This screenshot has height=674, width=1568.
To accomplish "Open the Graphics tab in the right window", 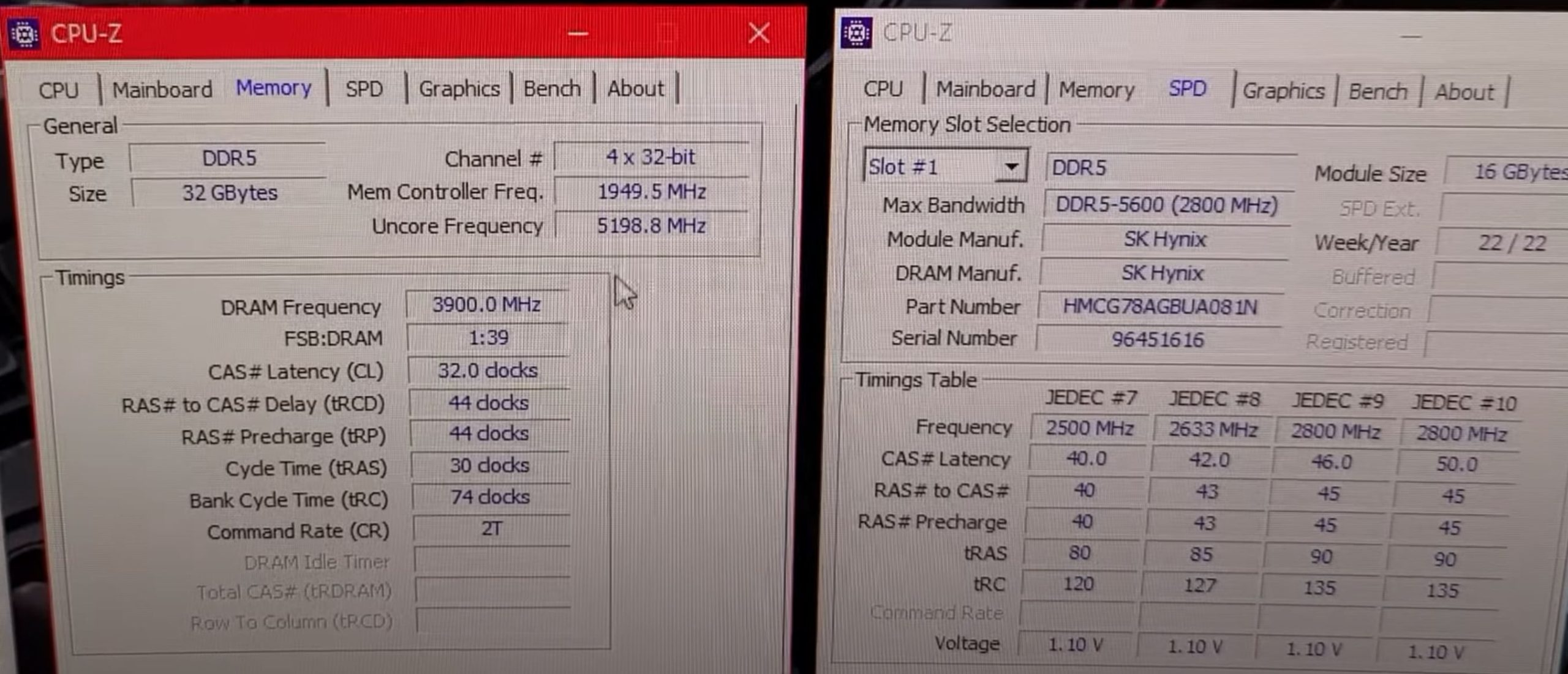I will [x=1283, y=91].
